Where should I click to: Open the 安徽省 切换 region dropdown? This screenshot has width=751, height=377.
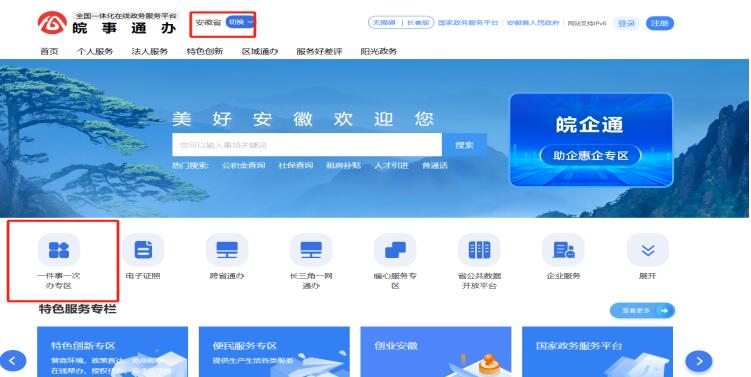240,22
